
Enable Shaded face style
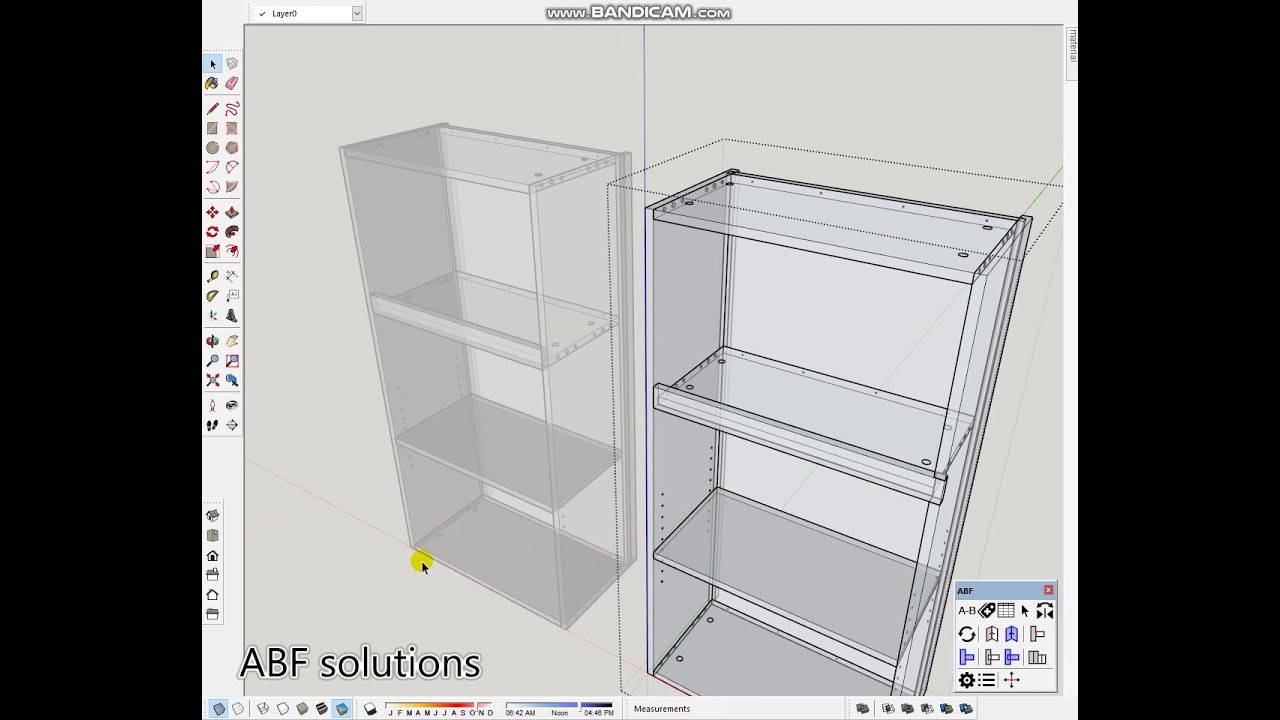click(302, 709)
